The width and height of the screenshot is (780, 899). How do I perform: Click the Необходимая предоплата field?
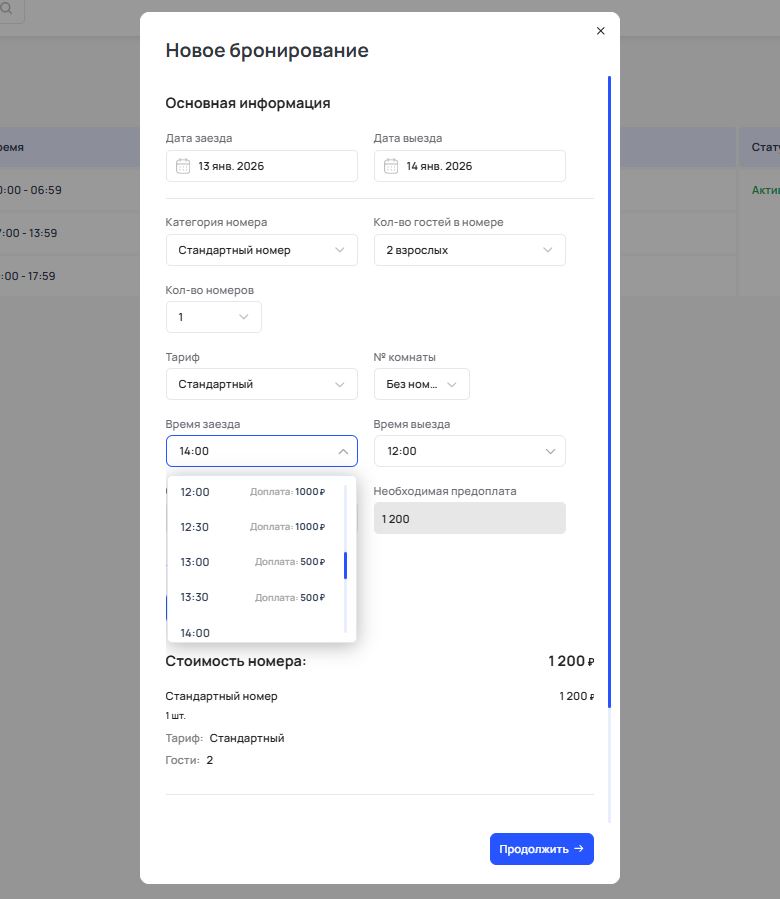[469, 518]
